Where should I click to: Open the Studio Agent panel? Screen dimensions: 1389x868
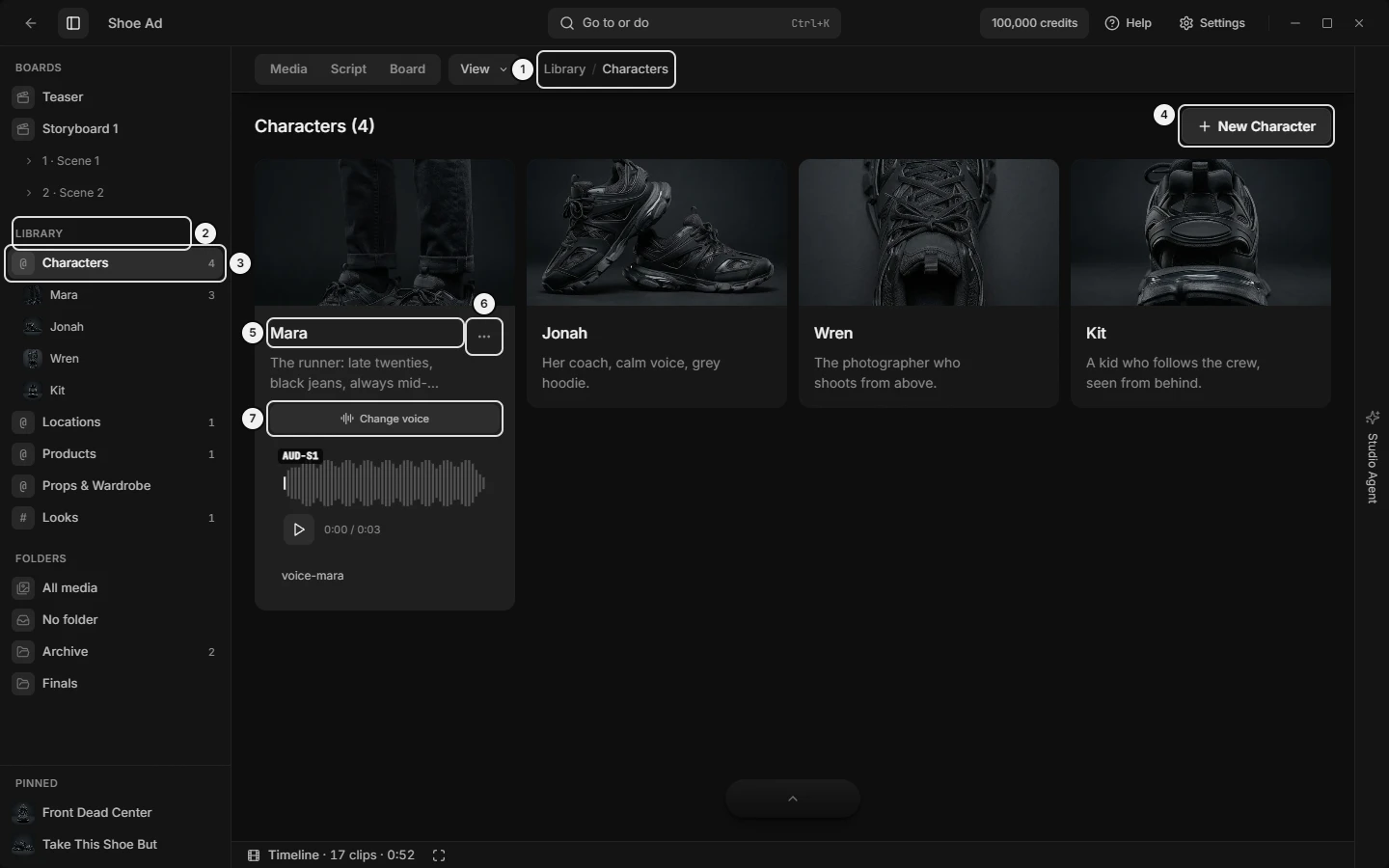[x=1373, y=457]
